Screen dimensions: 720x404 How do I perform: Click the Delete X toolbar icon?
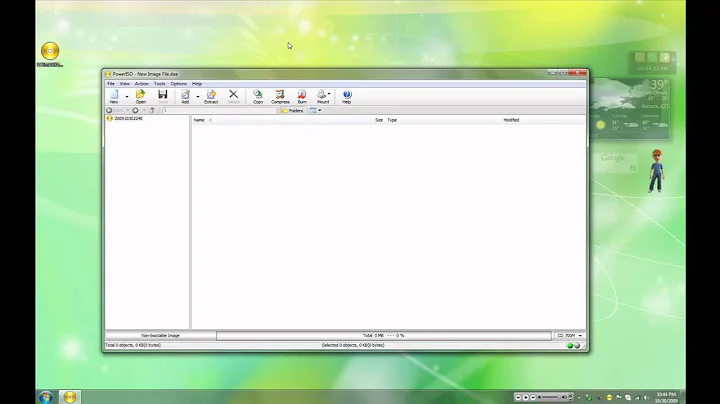233,96
